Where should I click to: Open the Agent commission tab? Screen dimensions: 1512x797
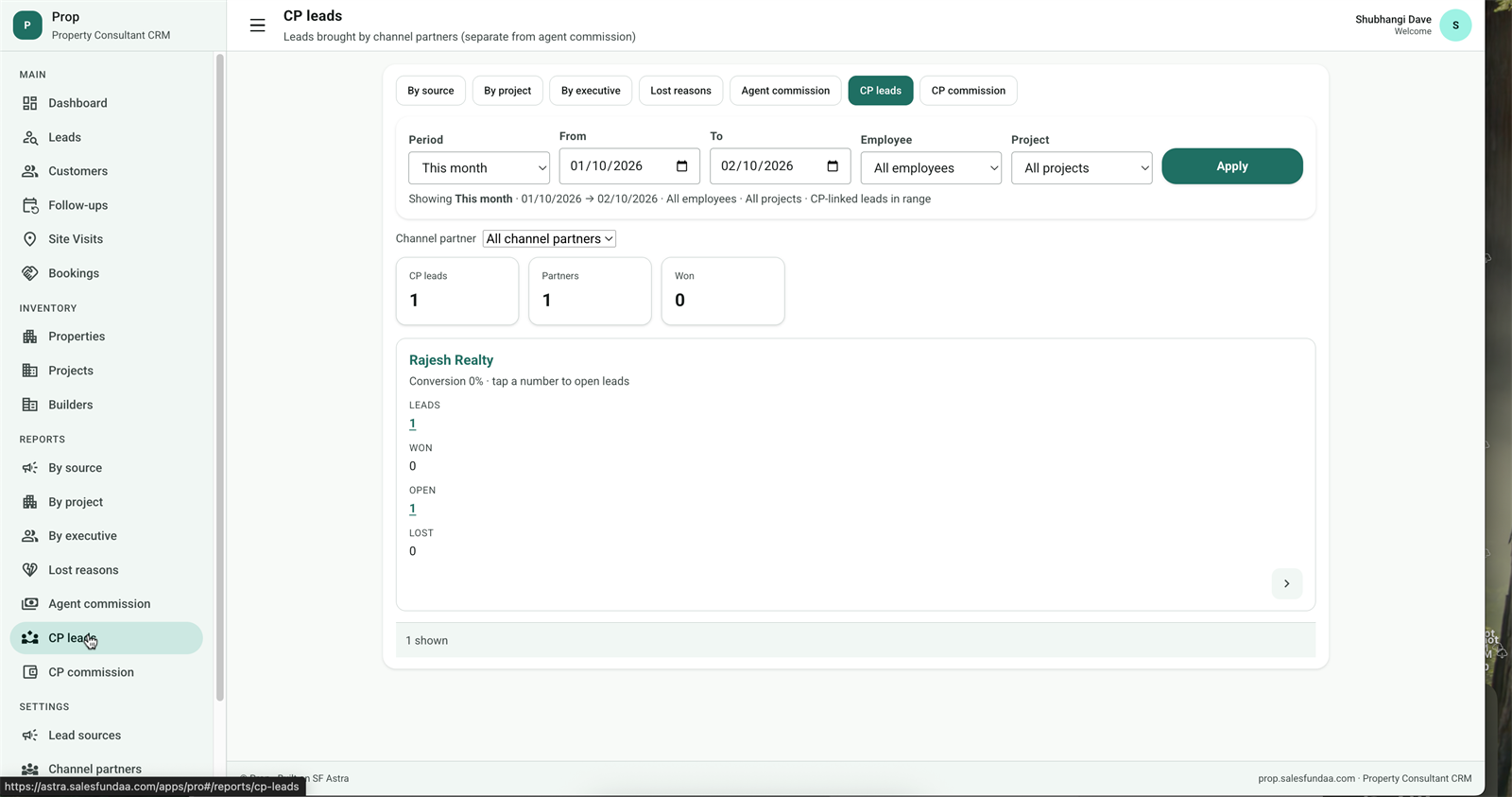785,91
